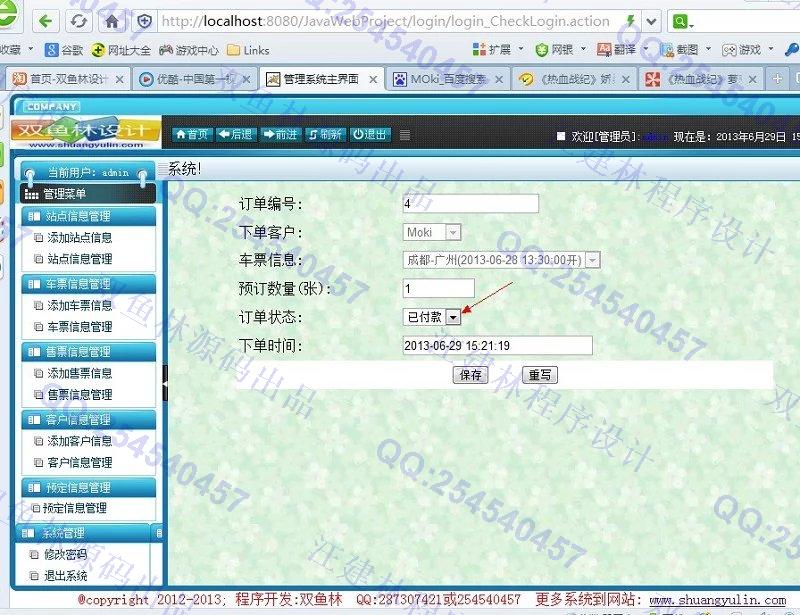Open www.shuangyulin.com footer link
The height and width of the screenshot is (615, 800).
tap(717, 600)
